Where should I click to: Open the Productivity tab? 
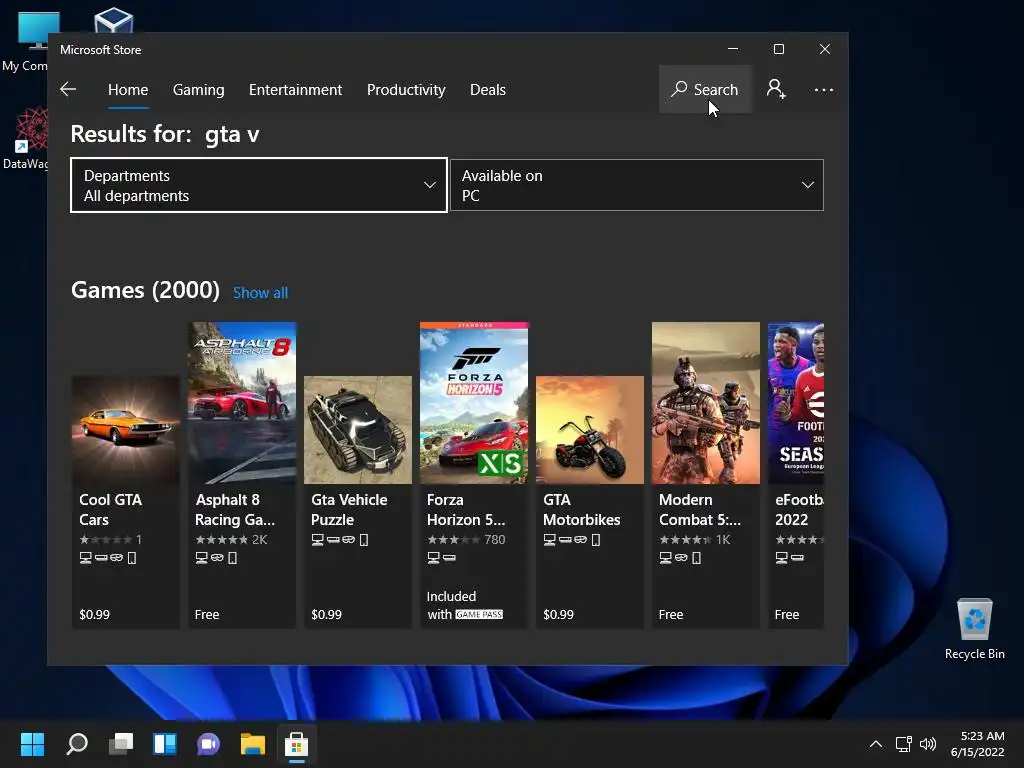point(406,89)
